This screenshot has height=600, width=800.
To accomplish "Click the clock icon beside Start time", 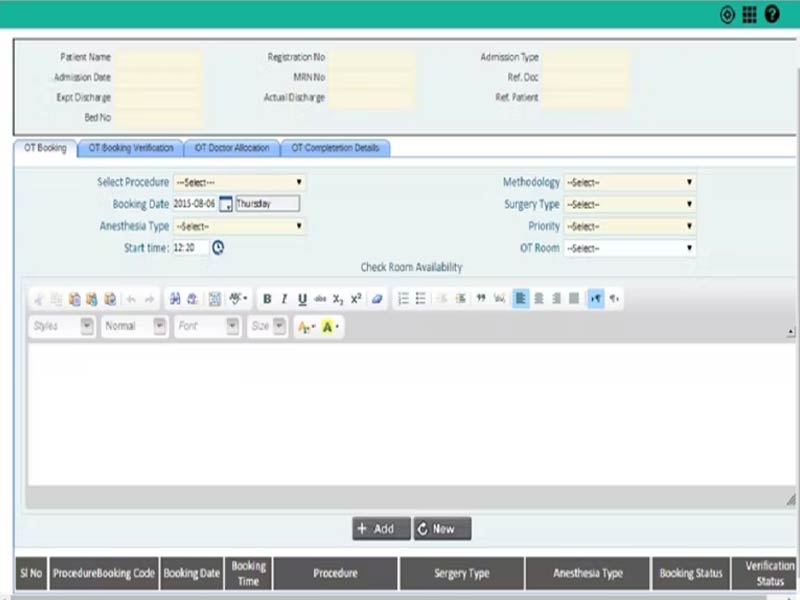I will (218, 248).
